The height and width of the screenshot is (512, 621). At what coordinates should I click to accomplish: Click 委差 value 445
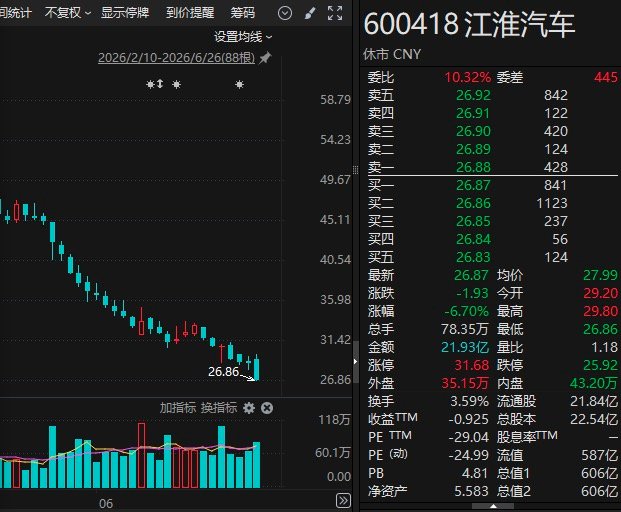tap(606, 77)
